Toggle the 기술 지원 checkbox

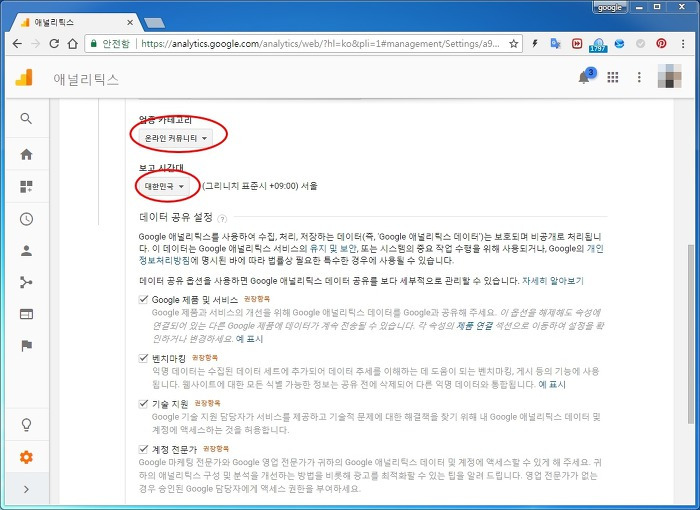click(143, 404)
